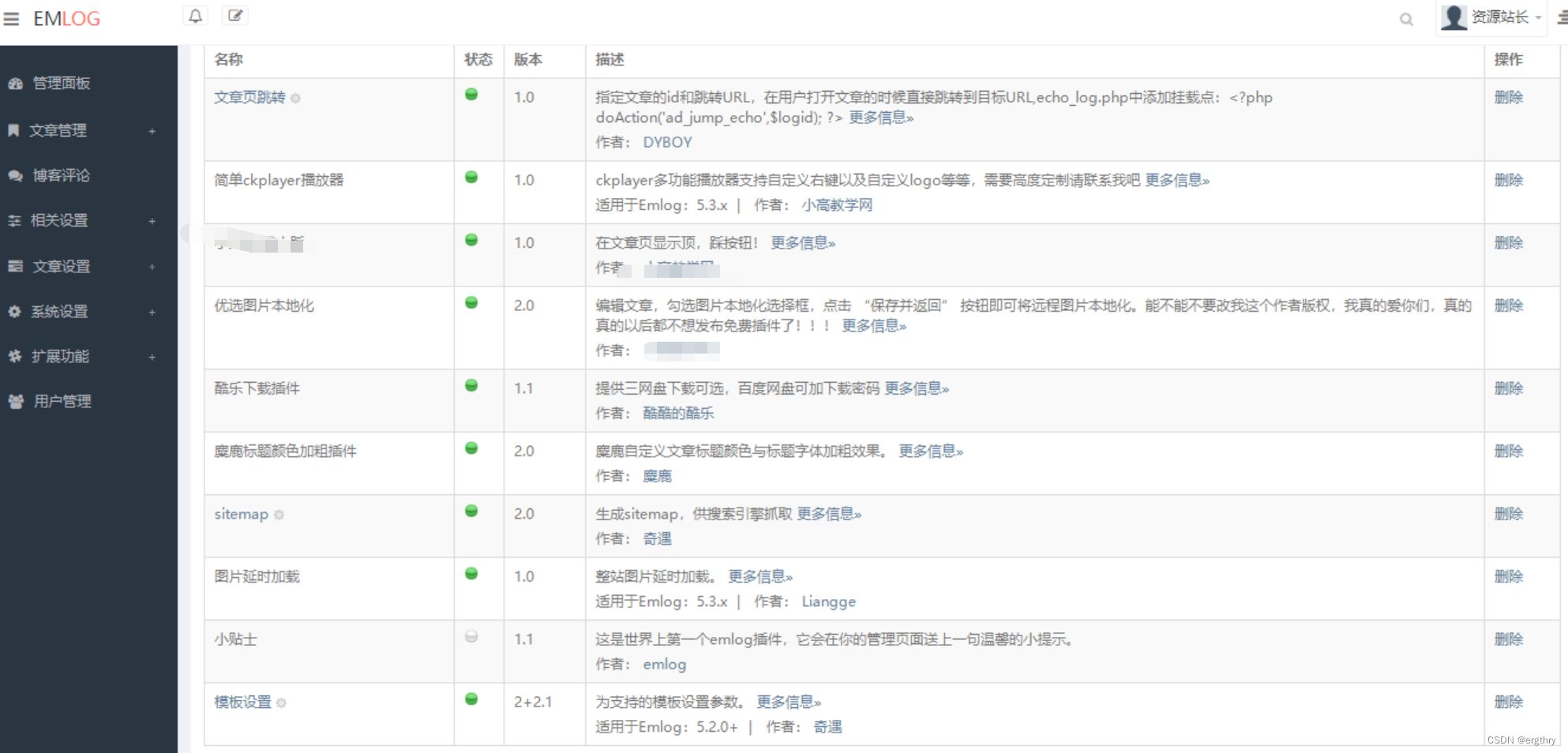
Task: Click the 用户管理 users icon in sidebar
Action: pyautogui.click(x=14, y=401)
